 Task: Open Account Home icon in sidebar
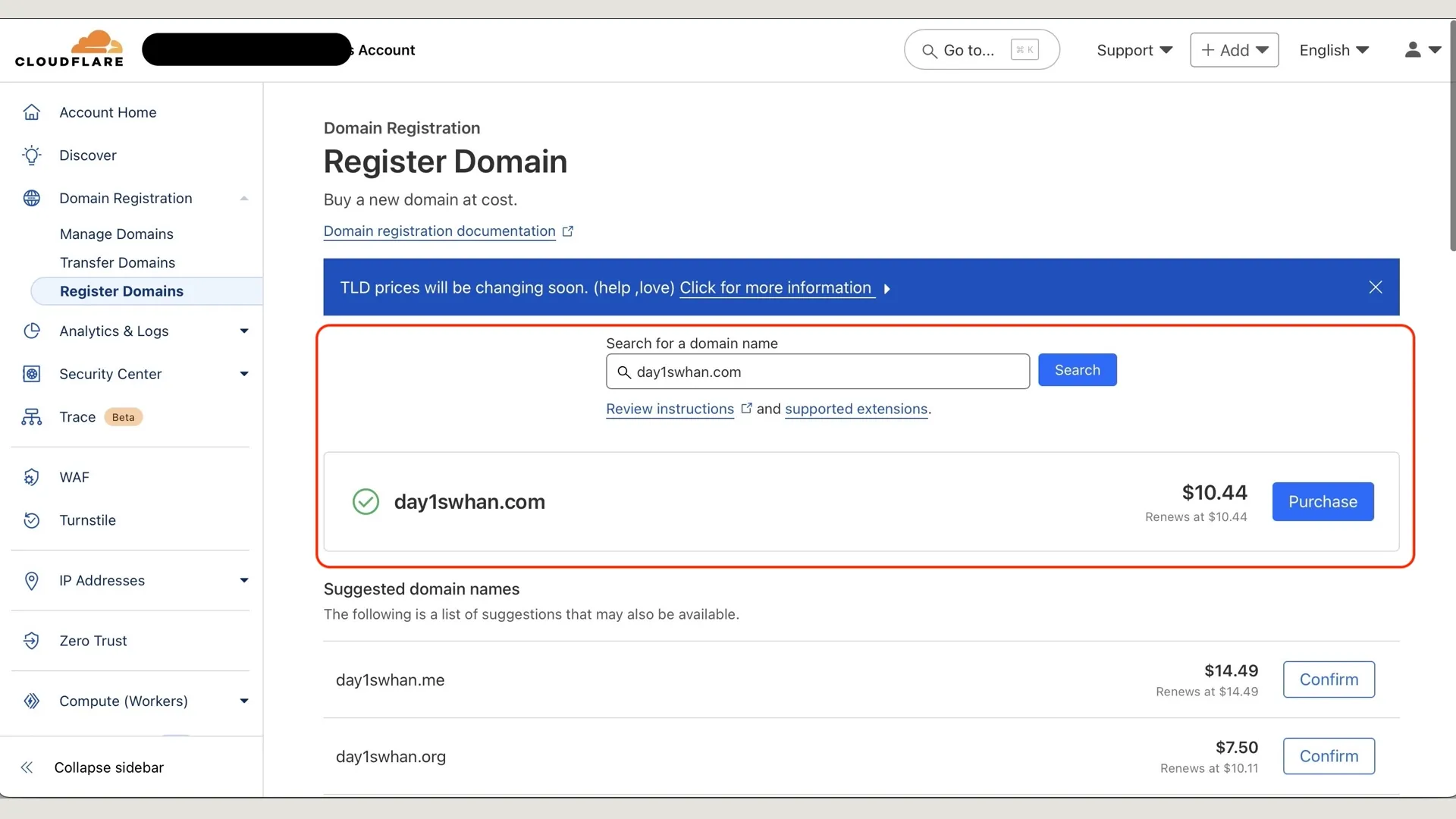31,112
